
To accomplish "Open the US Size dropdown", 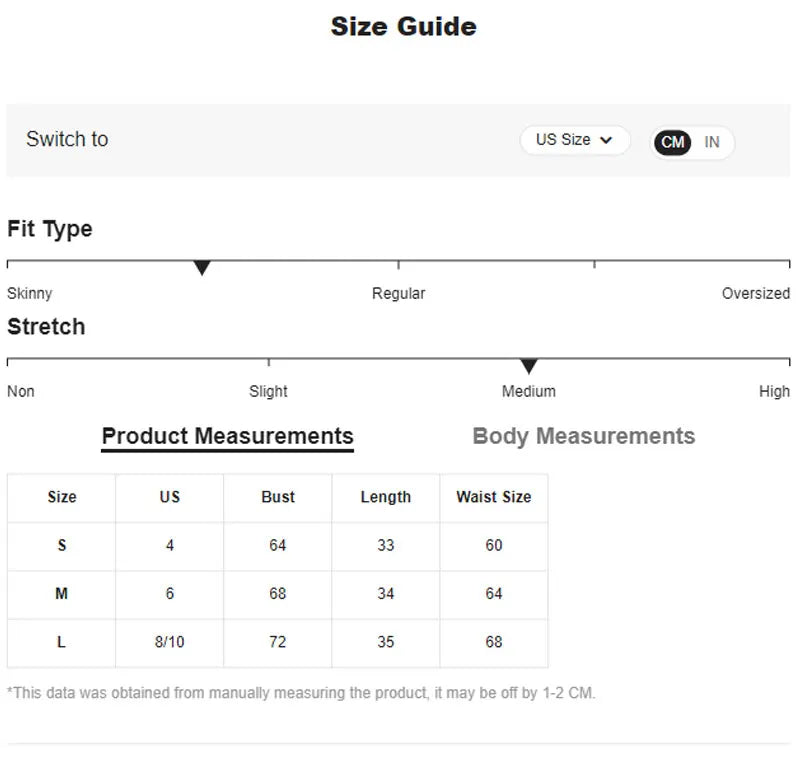I will tap(574, 140).
